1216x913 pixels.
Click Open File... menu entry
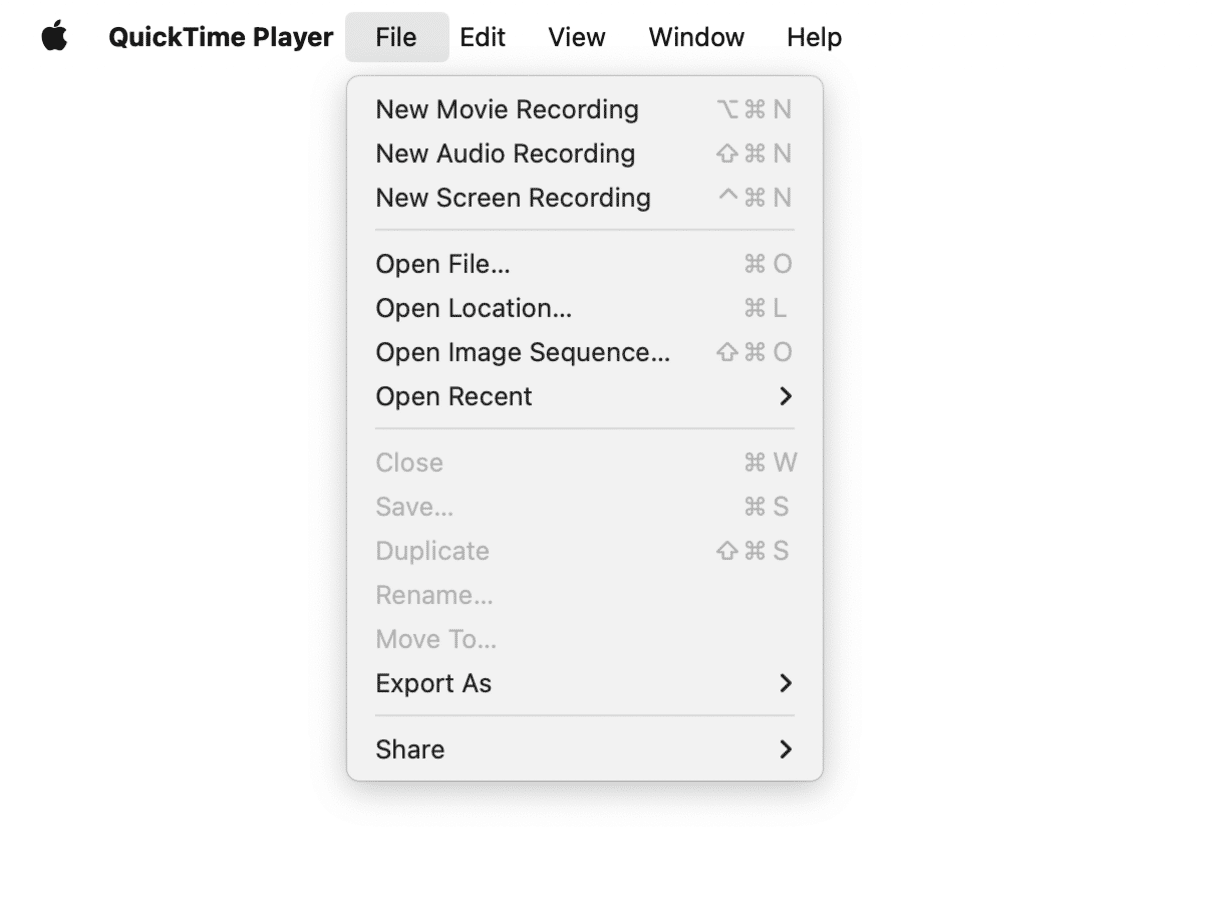point(443,264)
